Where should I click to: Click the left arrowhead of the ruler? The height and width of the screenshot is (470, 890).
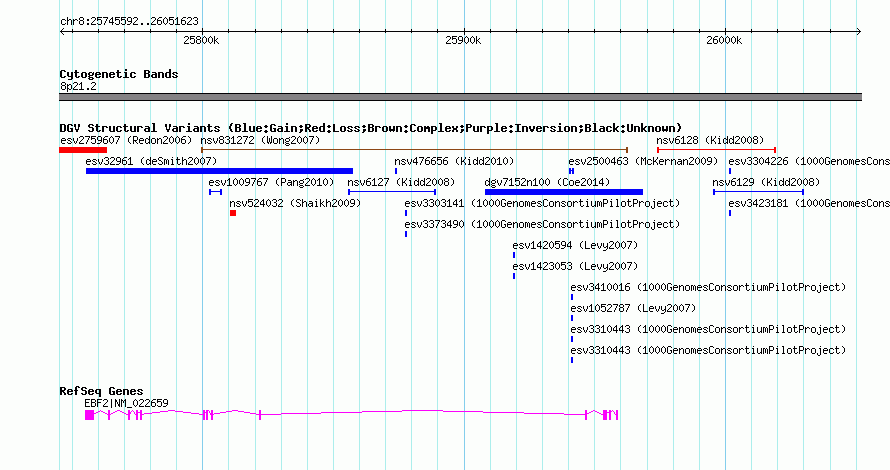pos(62,32)
